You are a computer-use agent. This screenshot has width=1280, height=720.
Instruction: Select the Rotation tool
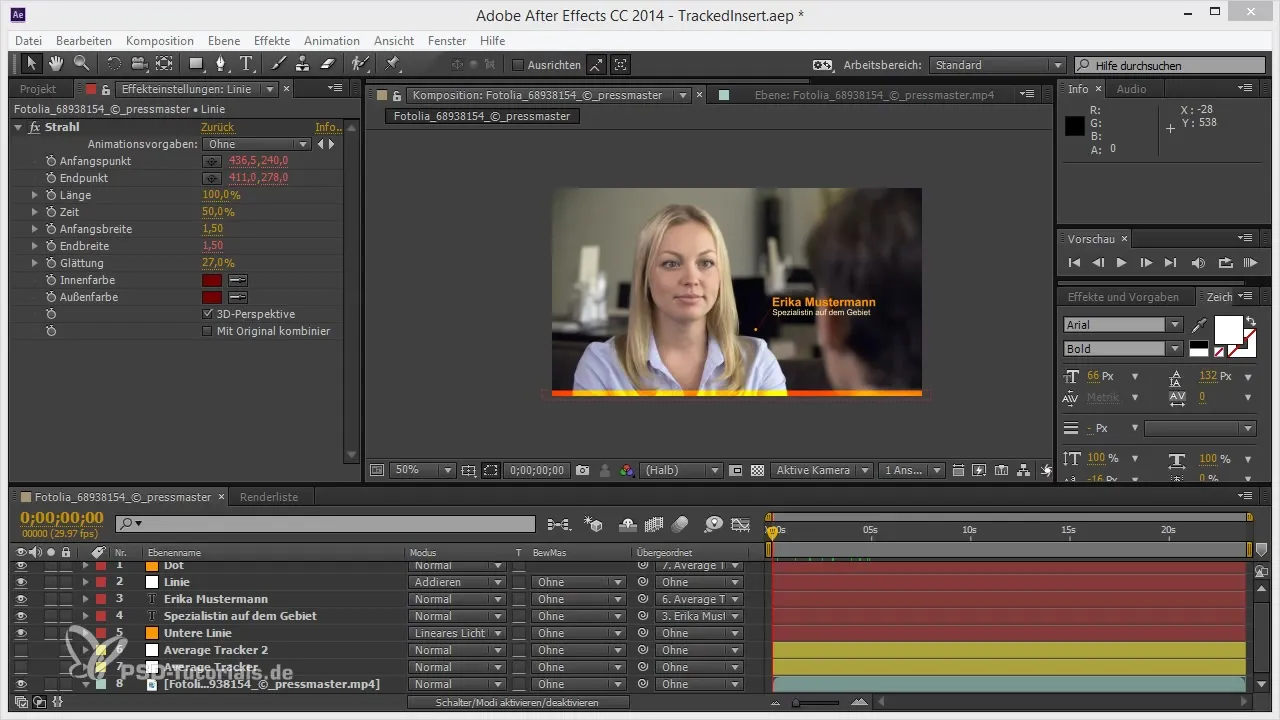coord(113,64)
